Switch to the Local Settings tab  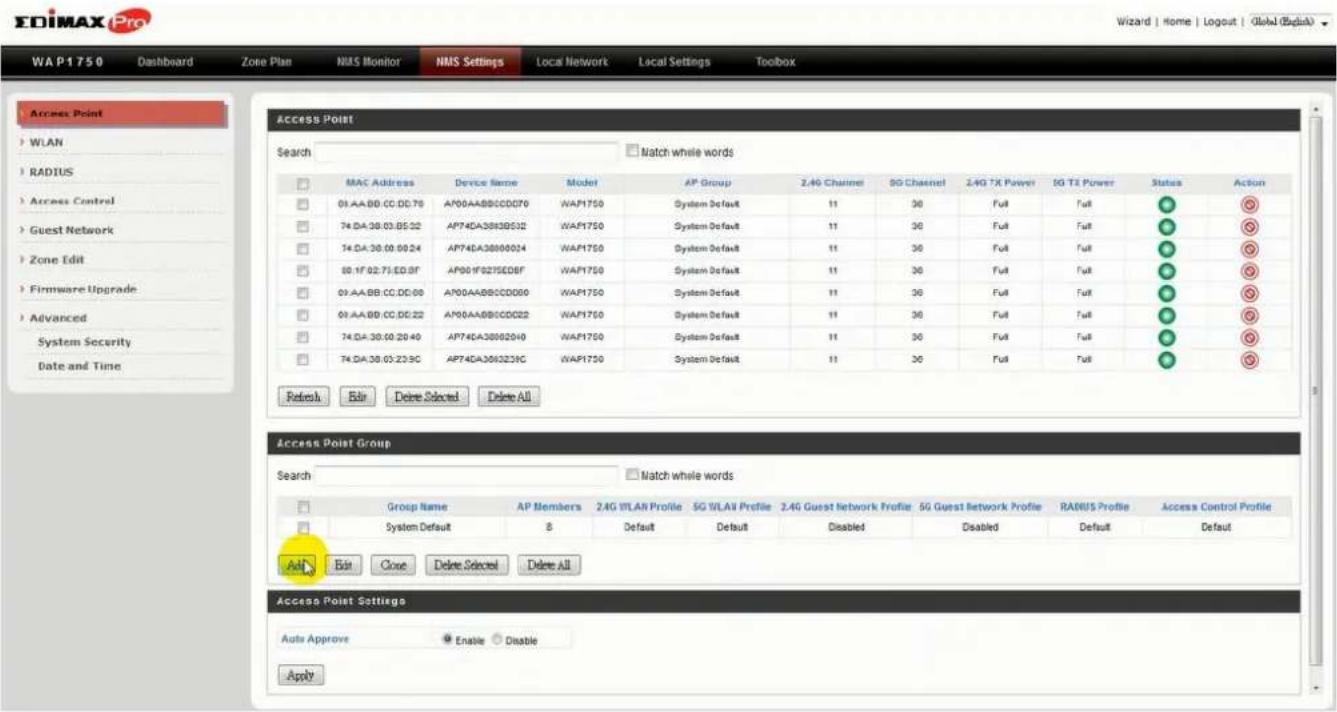pos(674,62)
